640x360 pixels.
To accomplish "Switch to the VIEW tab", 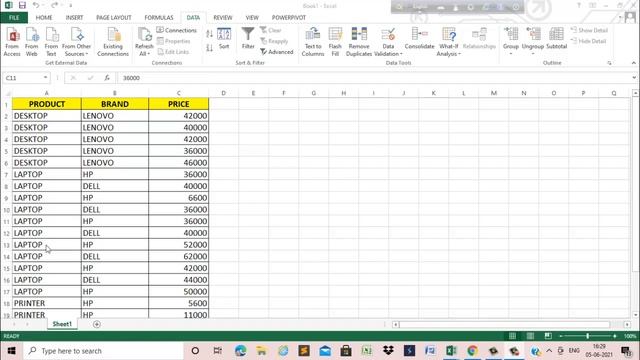I will [252, 18].
